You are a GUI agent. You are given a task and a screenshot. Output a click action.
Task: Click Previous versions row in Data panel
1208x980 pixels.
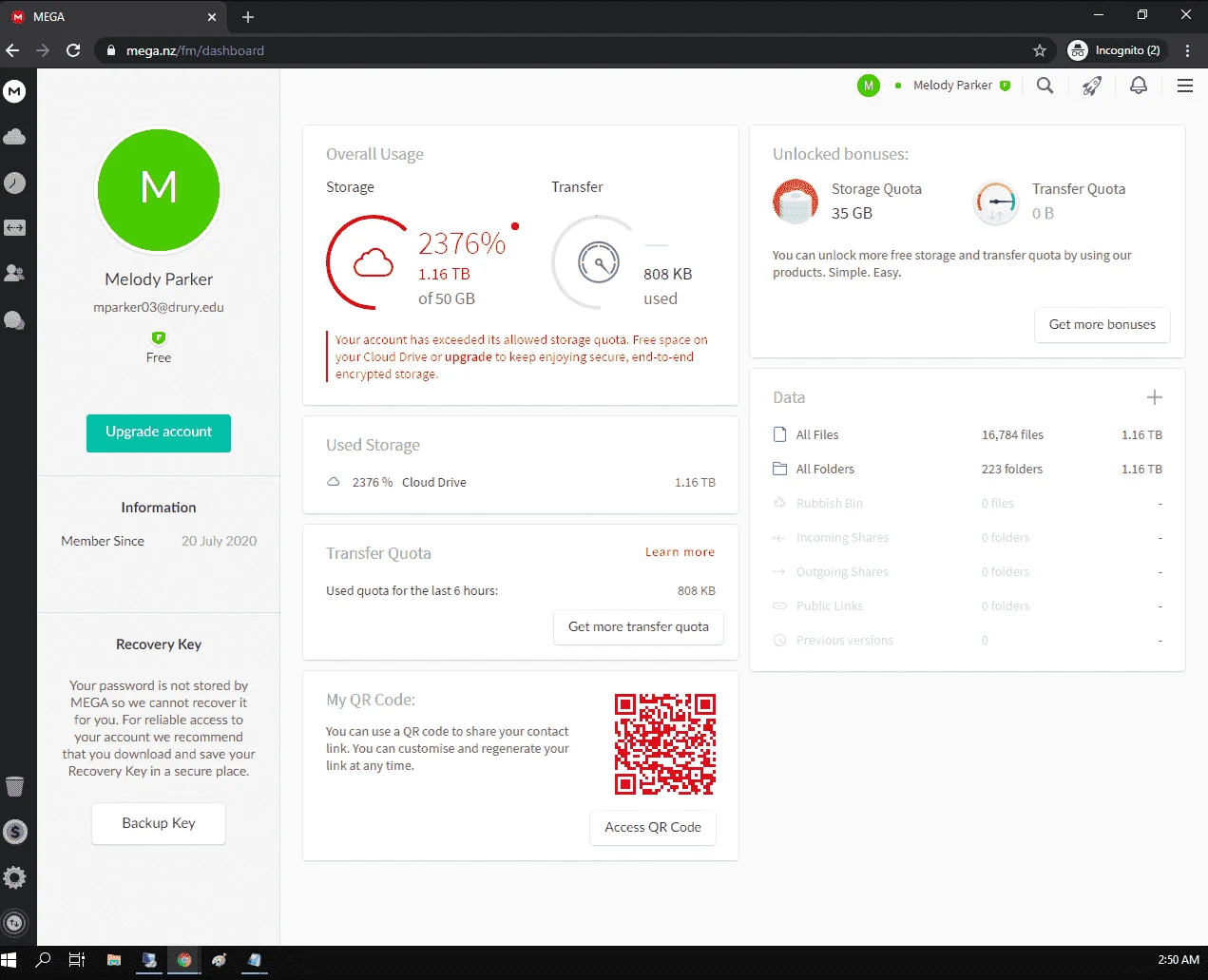[x=968, y=641]
